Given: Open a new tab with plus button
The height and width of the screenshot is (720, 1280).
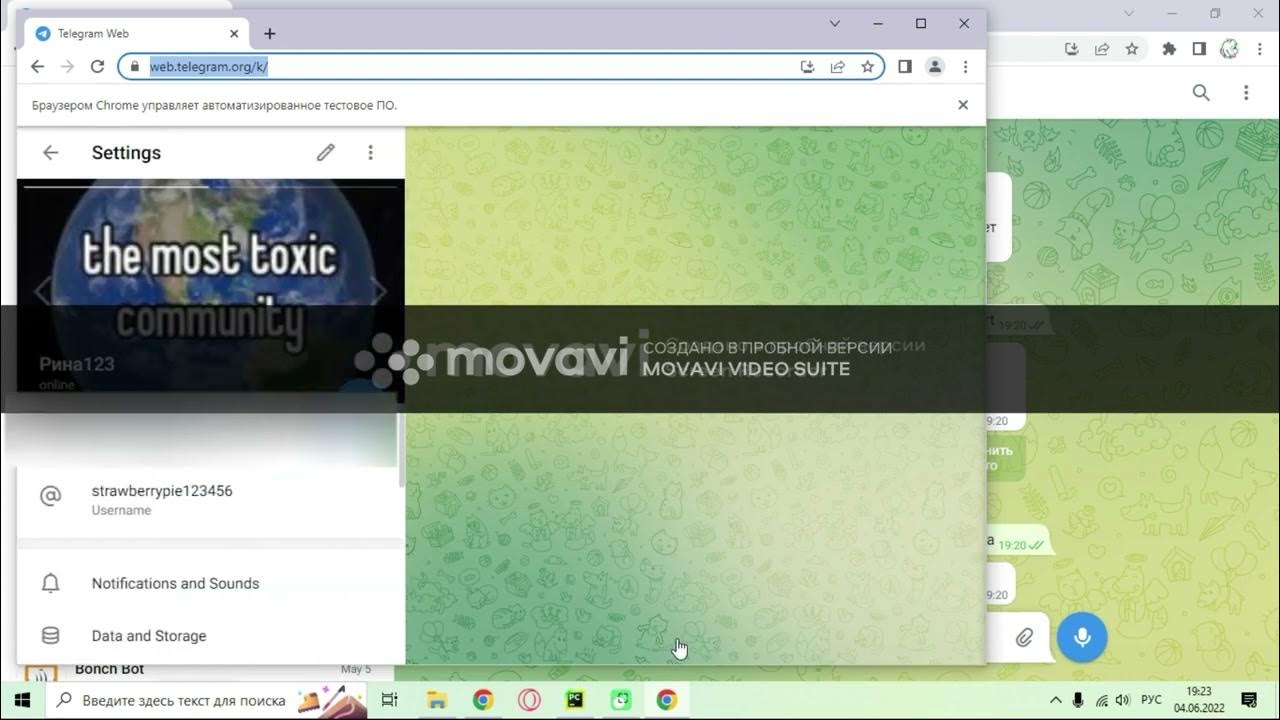Looking at the screenshot, I should click(x=270, y=33).
